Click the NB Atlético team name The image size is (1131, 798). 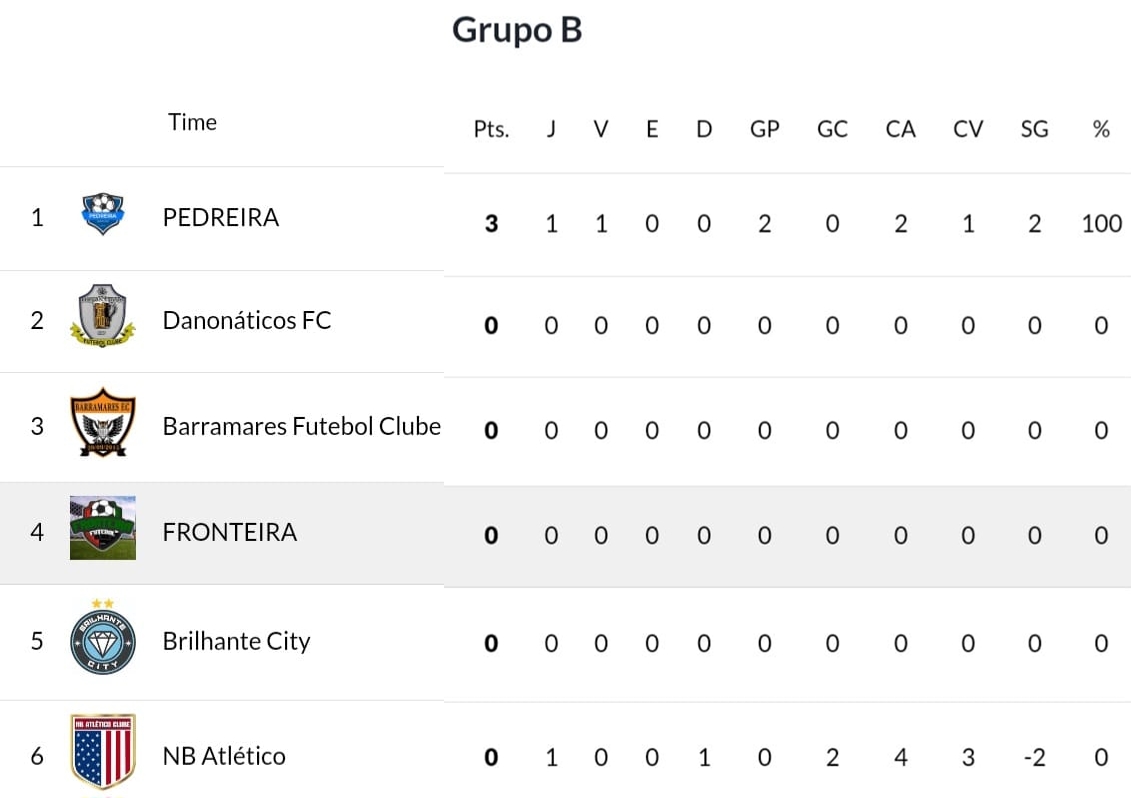click(x=224, y=755)
